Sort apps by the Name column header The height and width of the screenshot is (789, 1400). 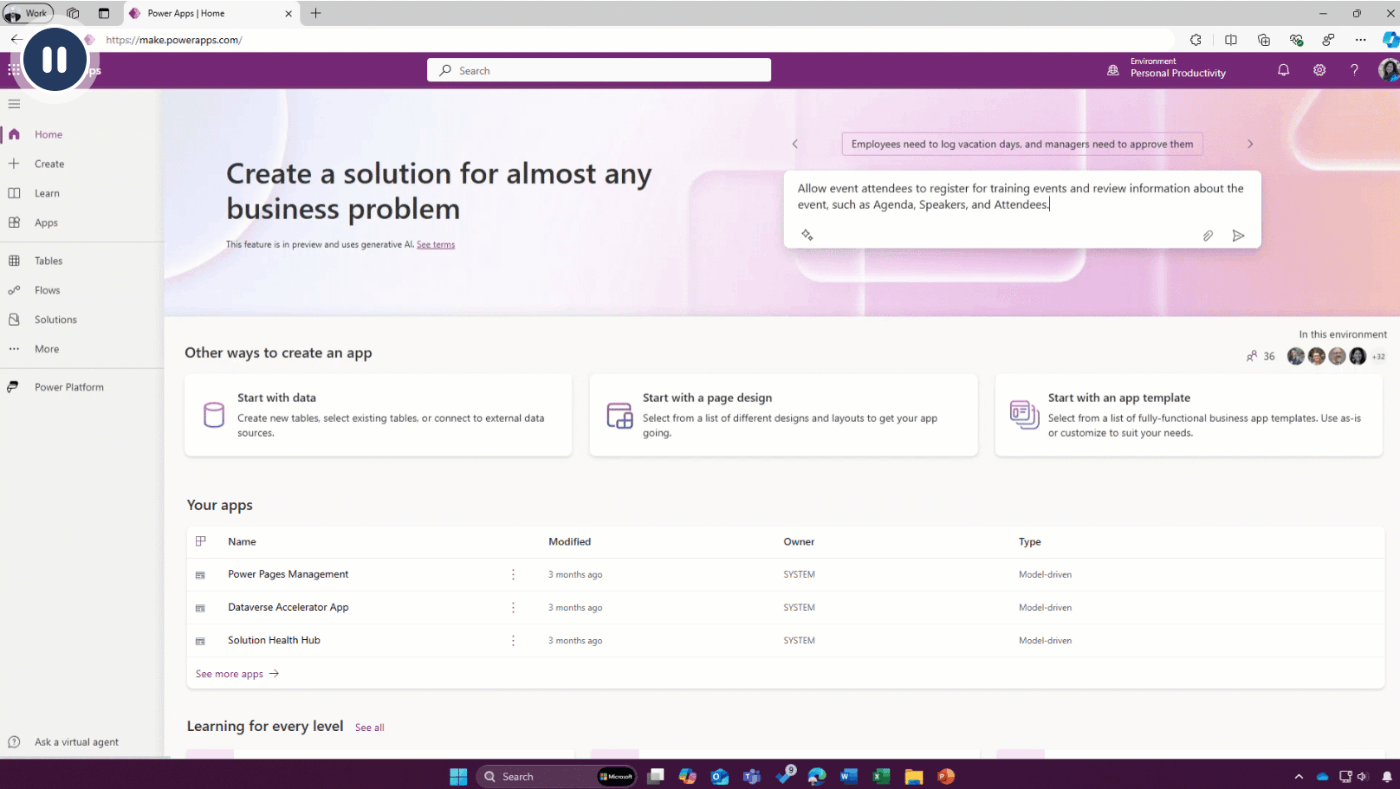pos(242,542)
